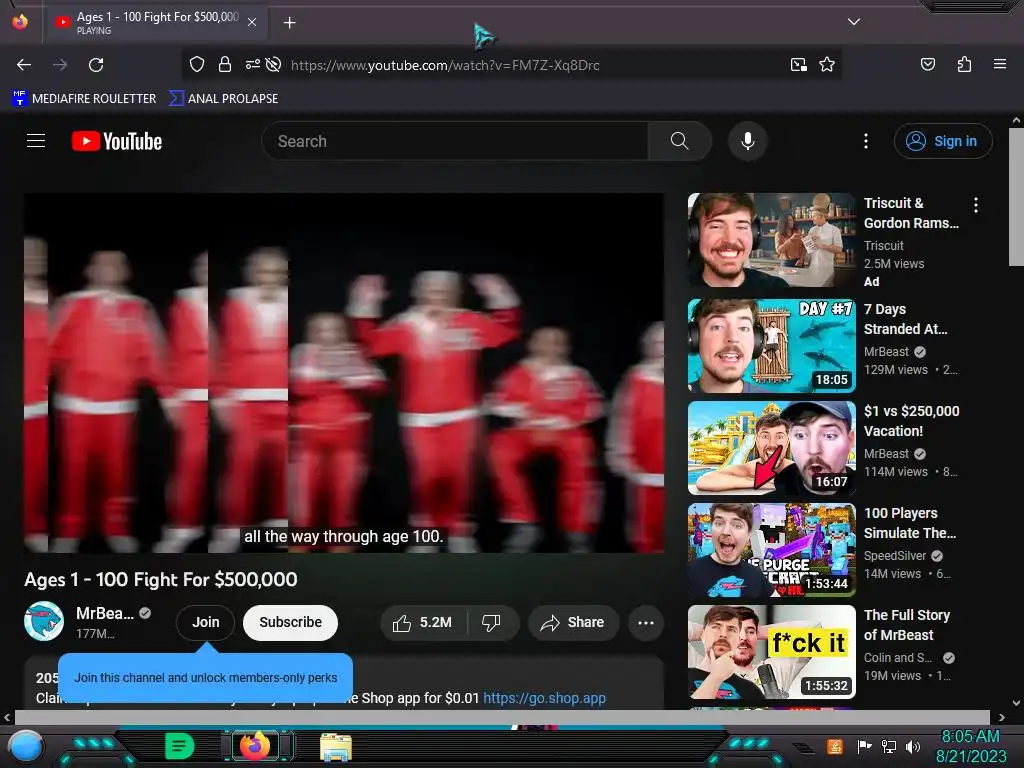Open picture-in-picture from address bar icon
The height and width of the screenshot is (768, 1024).
pyautogui.click(x=799, y=64)
